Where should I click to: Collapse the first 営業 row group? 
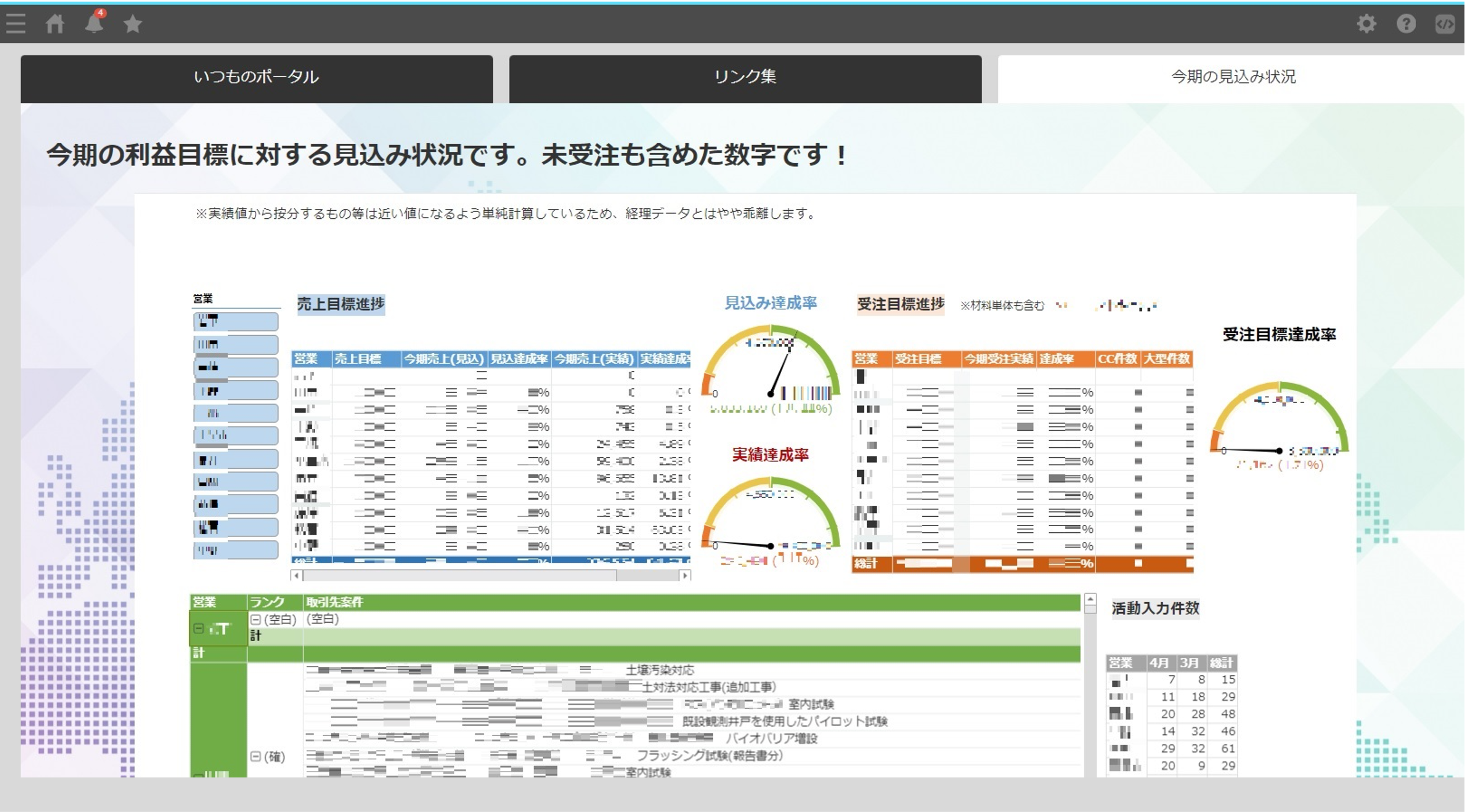[x=198, y=628]
